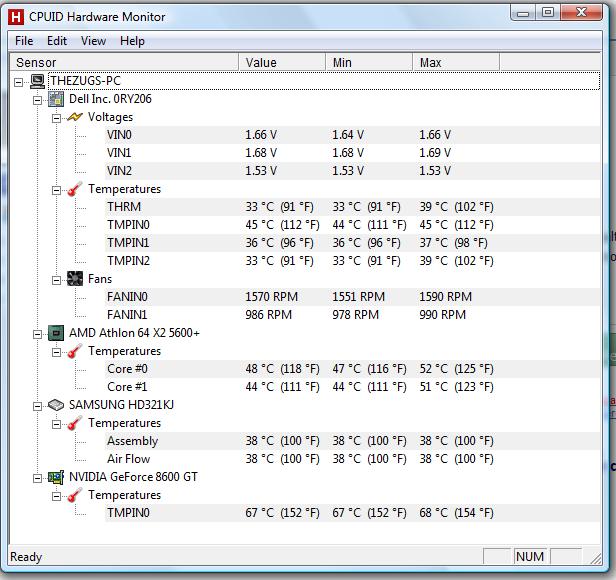Screen dimensions: 616x580
Task: Click the CPU chip icon beside AMD Athlon
Action: pyautogui.click(x=56, y=333)
